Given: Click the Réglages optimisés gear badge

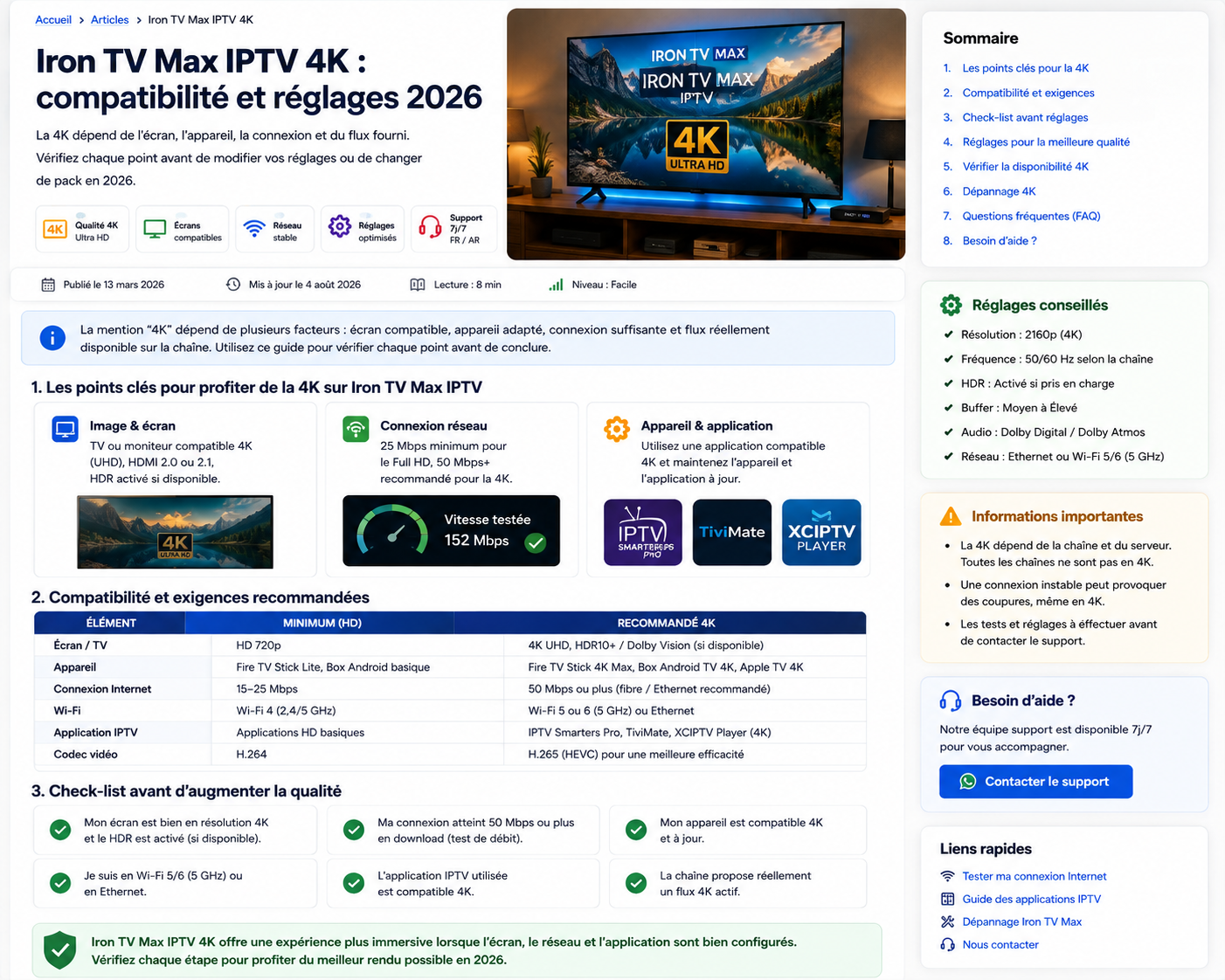Looking at the screenshot, I should click(x=363, y=229).
